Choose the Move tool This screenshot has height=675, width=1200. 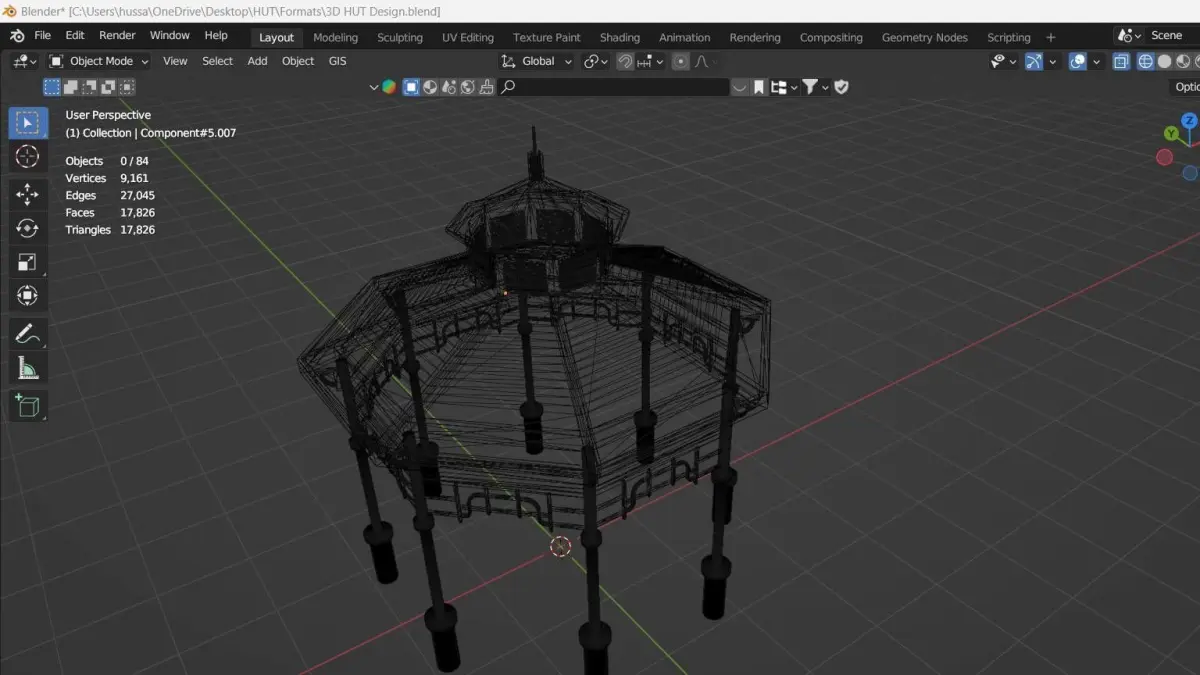[27, 195]
